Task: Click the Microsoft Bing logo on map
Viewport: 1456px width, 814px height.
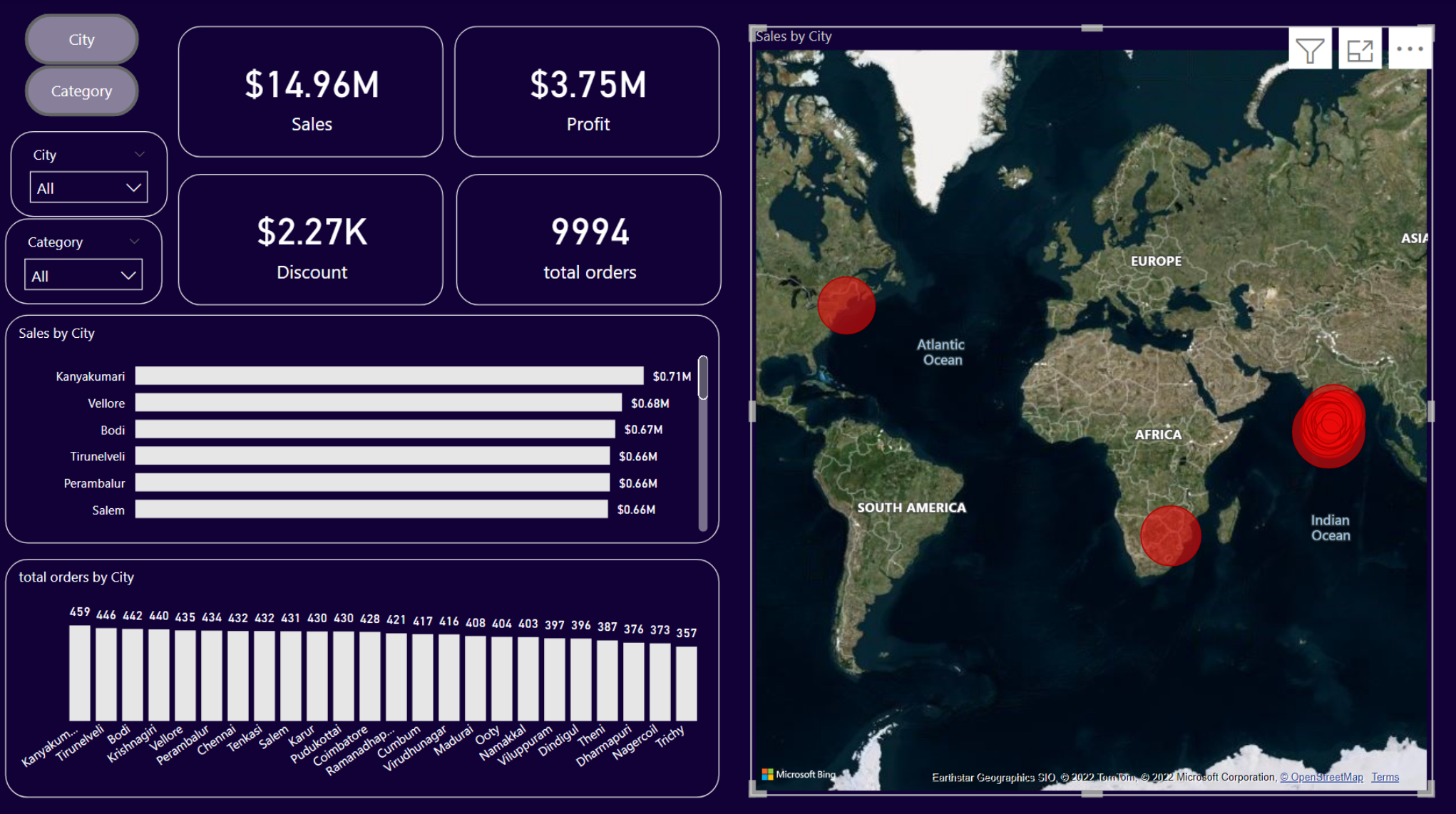Action: tap(798, 774)
